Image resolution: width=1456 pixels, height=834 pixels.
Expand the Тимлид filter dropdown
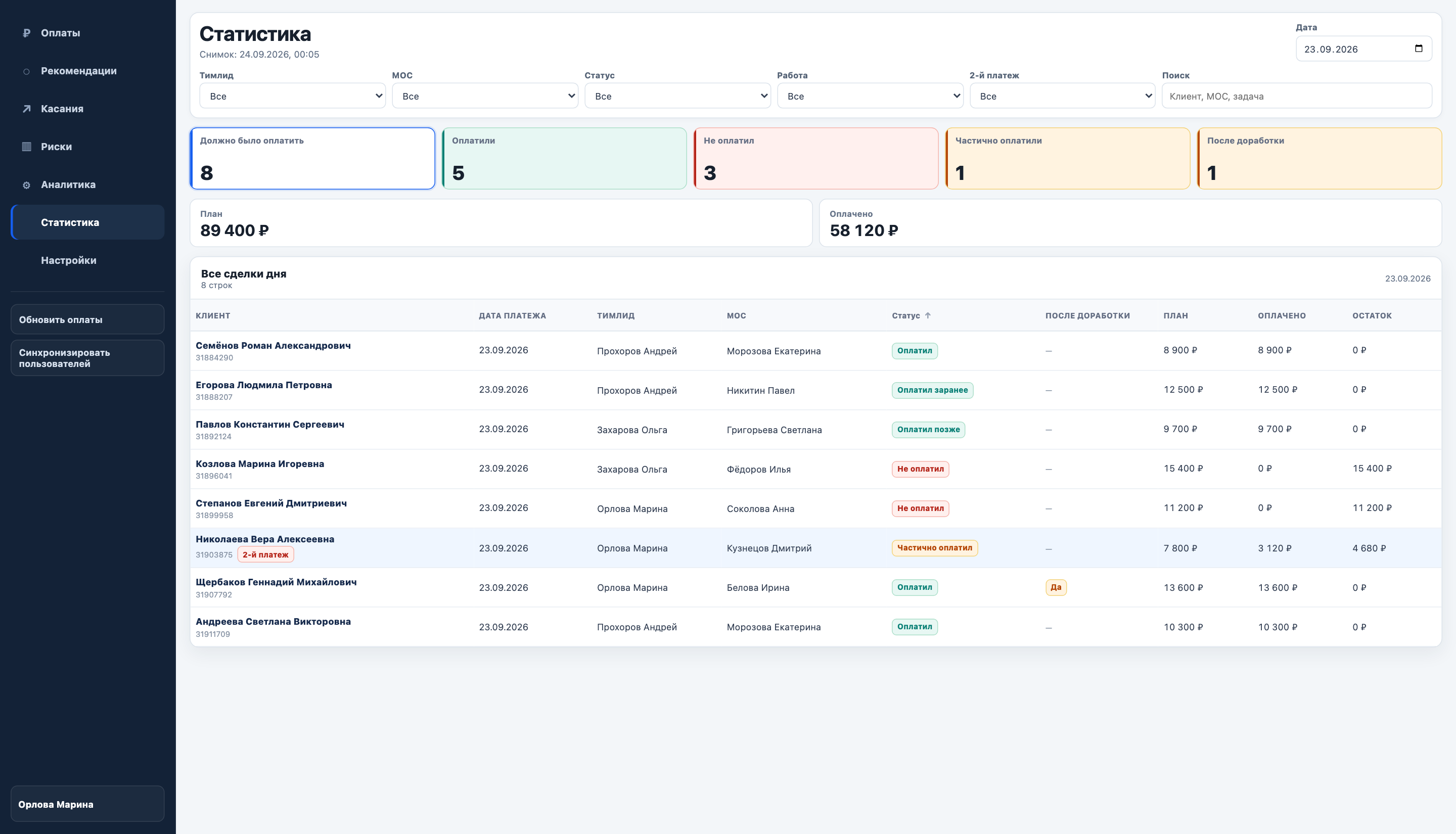(292, 96)
